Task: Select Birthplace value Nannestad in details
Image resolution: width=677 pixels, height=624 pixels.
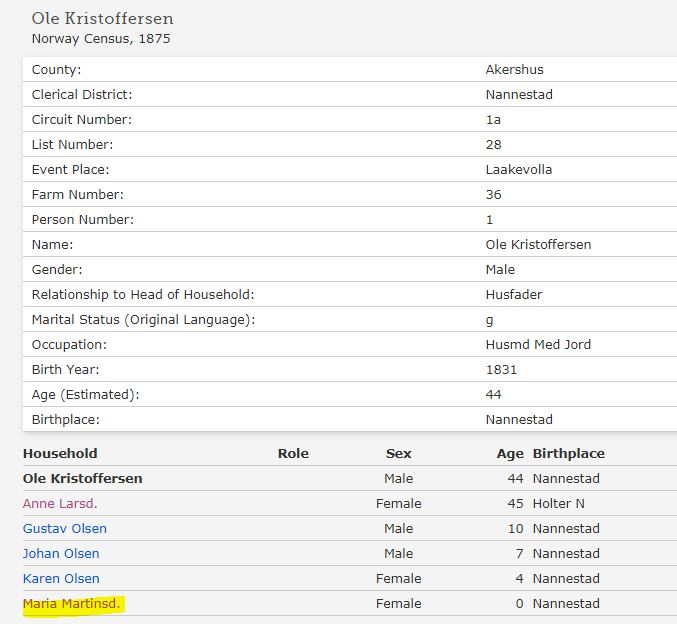Action: coord(519,420)
